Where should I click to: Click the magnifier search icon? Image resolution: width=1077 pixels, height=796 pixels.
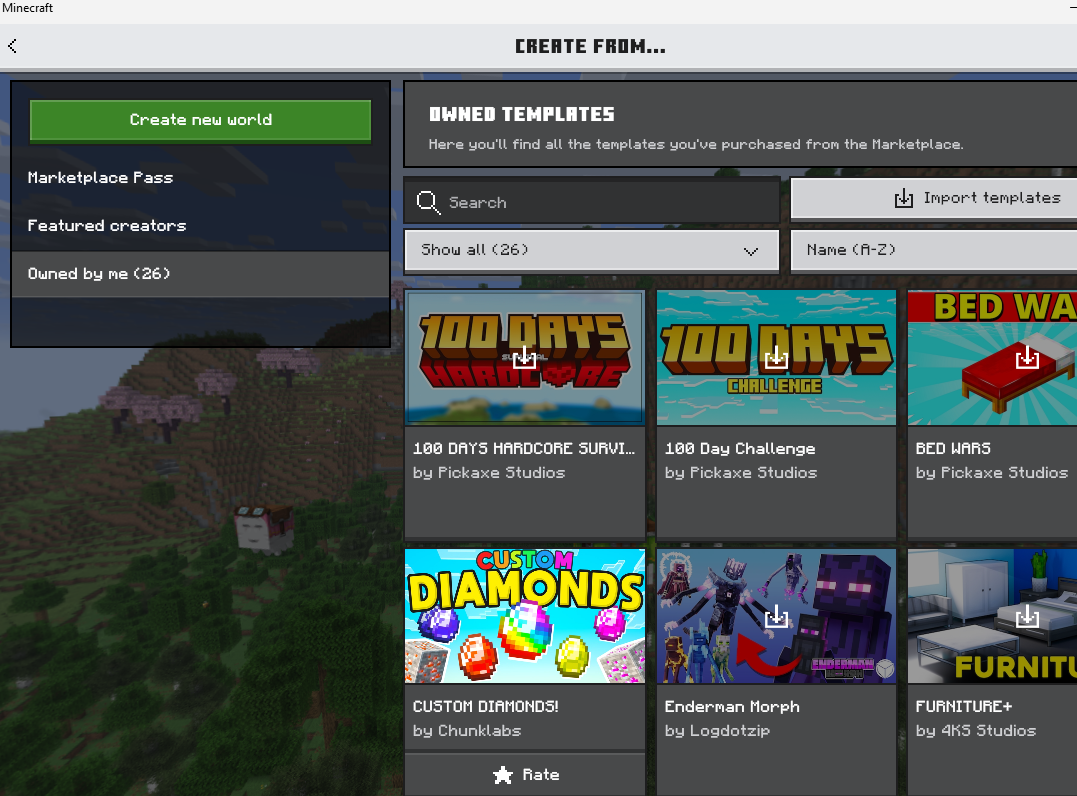428,203
